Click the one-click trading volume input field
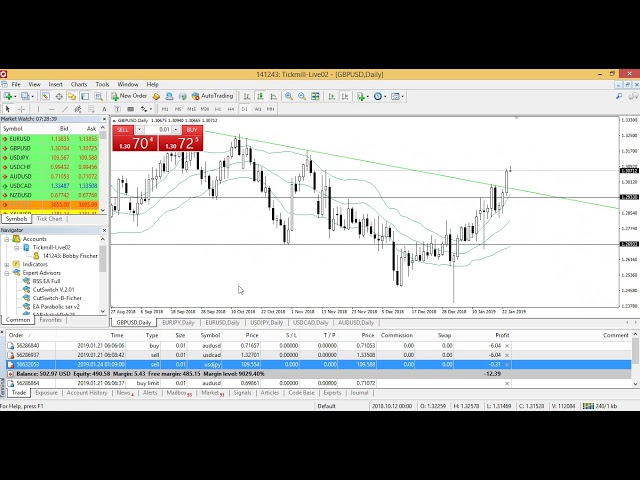Image resolution: width=640 pixels, height=480 pixels. pos(163,129)
